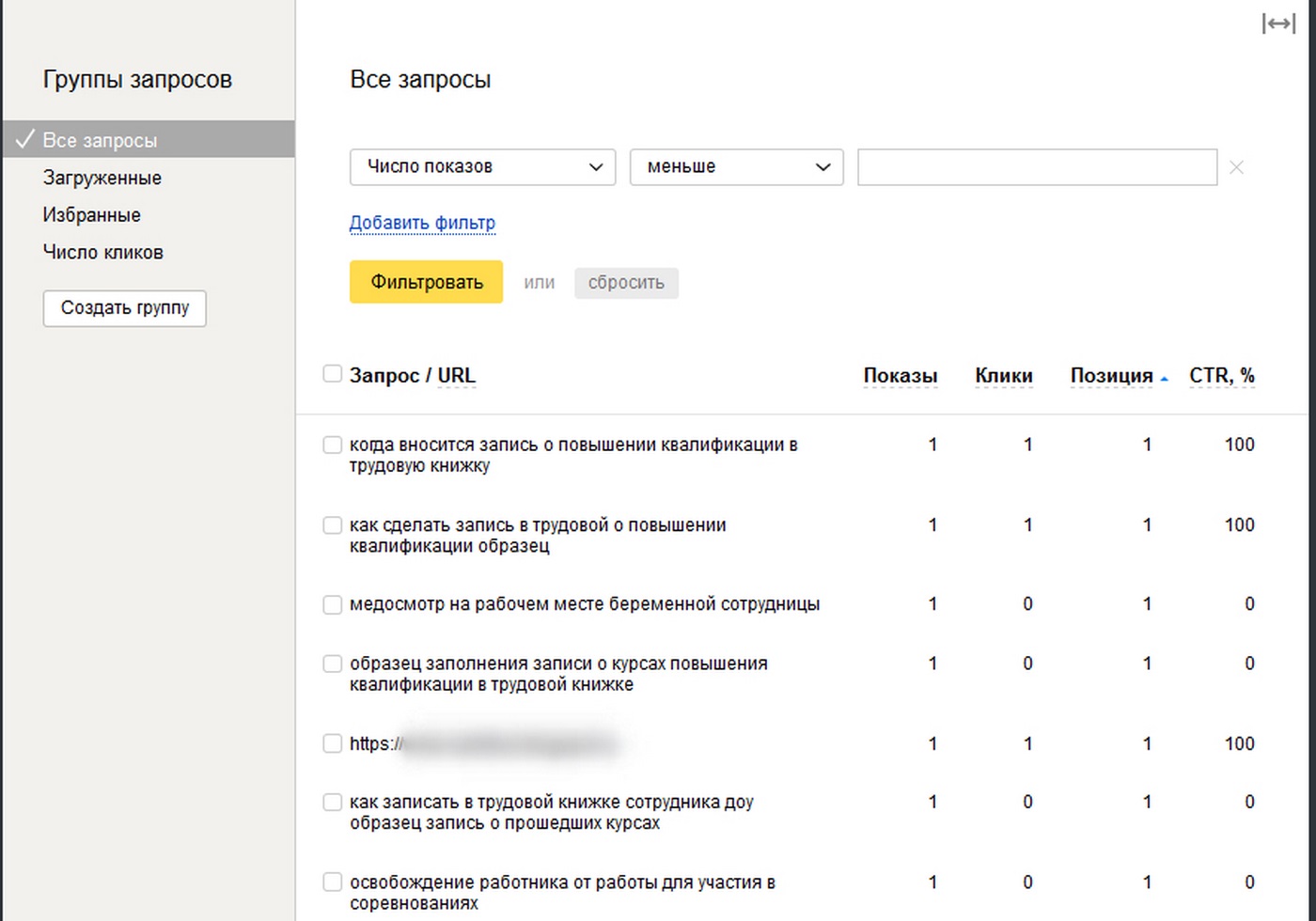Sort by the 'Позиция' column header
1316x921 pixels.
point(1111,376)
